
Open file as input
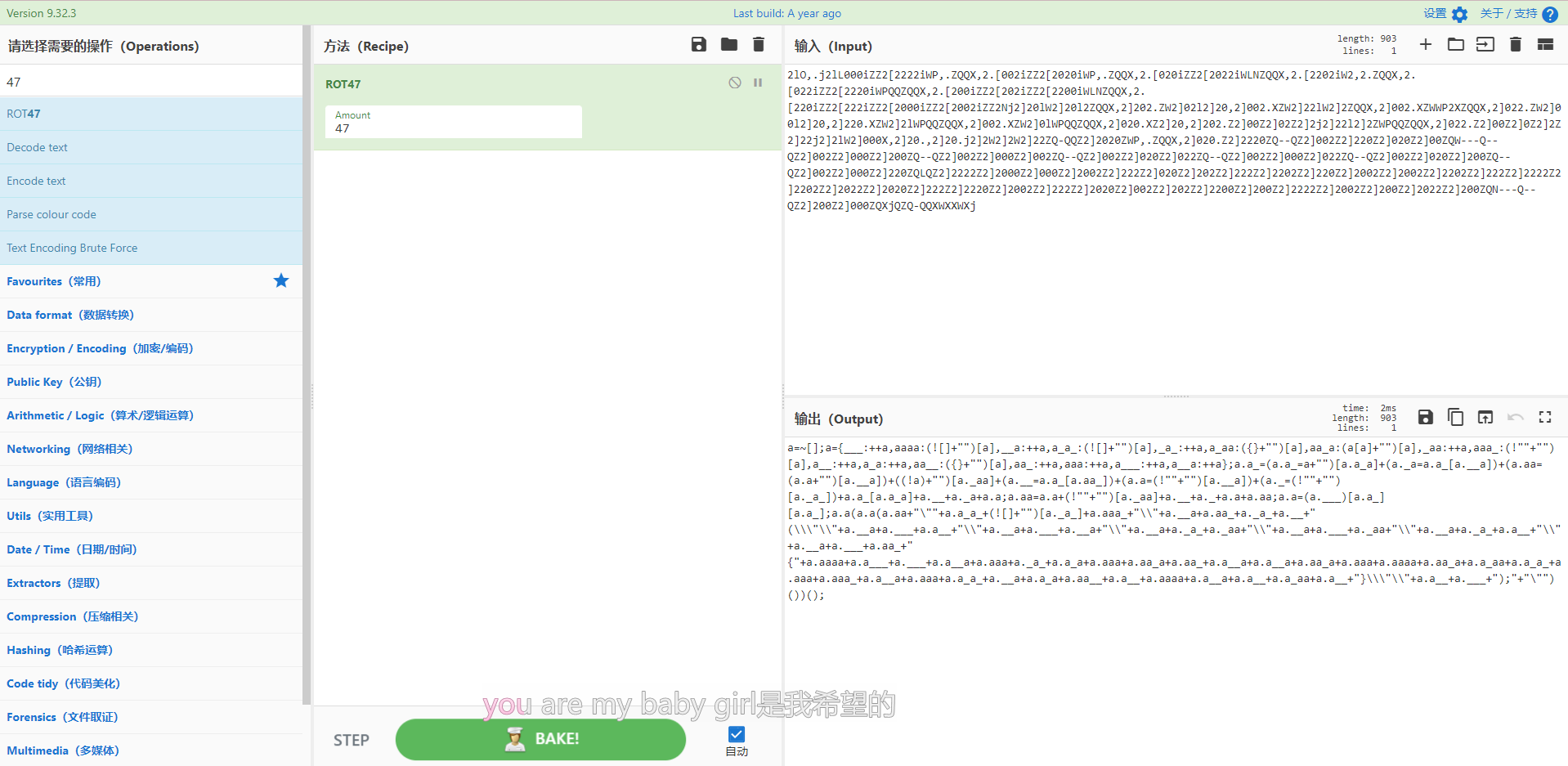pyautogui.click(x=1485, y=44)
